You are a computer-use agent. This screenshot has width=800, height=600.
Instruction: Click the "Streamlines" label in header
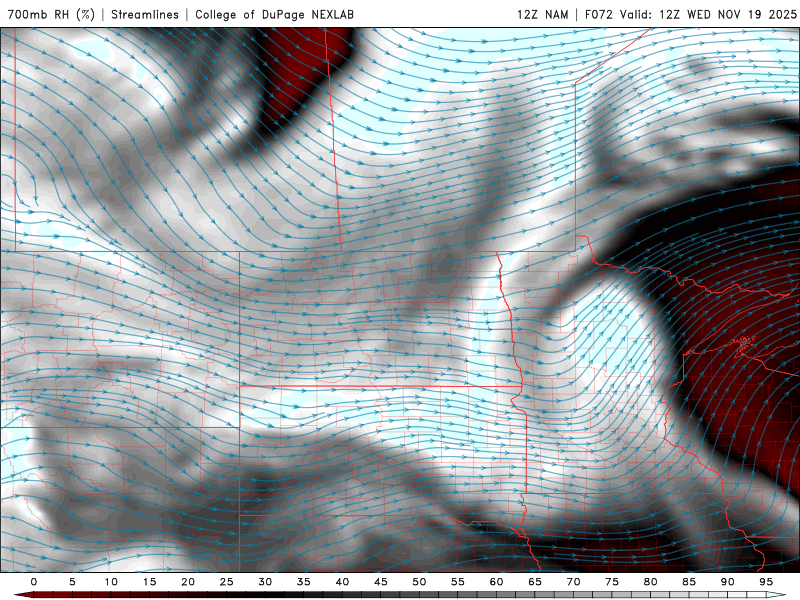point(145,14)
